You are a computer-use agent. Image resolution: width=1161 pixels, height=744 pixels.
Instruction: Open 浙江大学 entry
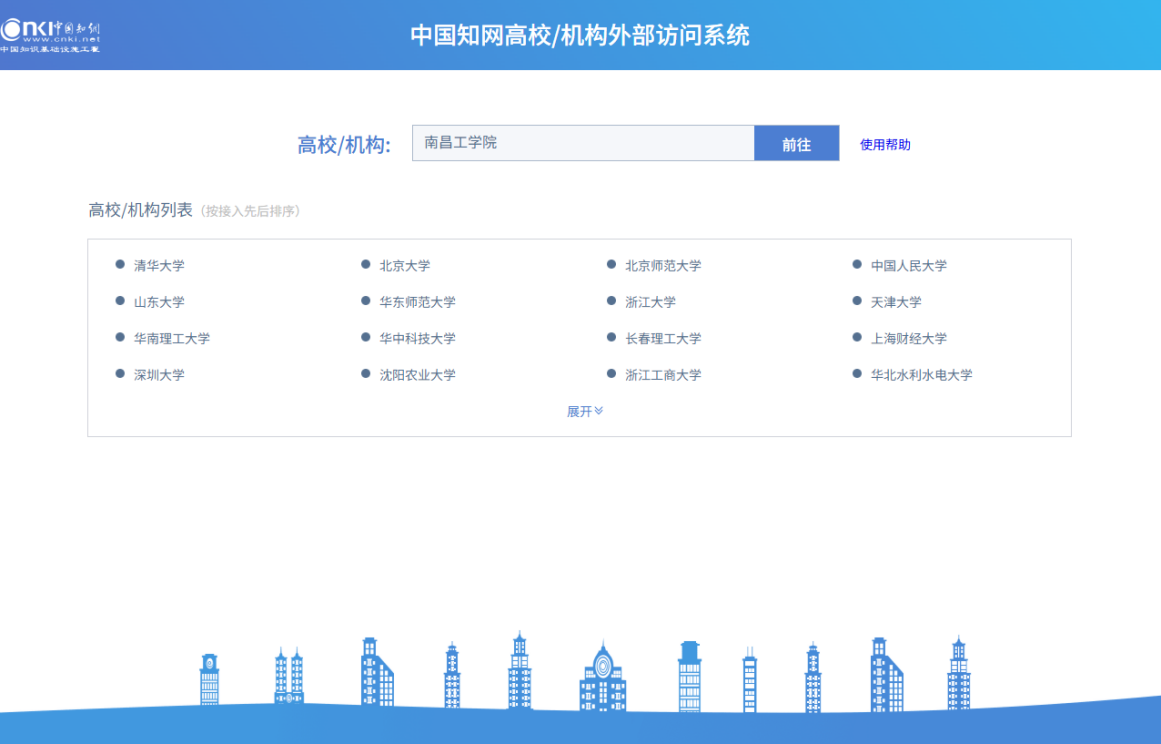(x=650, y=302)
